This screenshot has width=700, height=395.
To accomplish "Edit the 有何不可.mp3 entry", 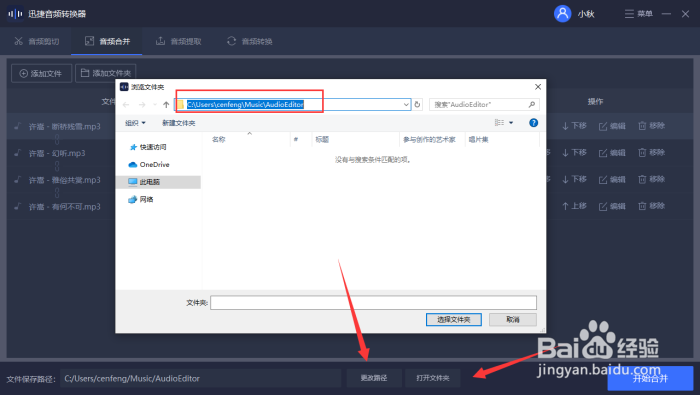I will pos(612,206).
